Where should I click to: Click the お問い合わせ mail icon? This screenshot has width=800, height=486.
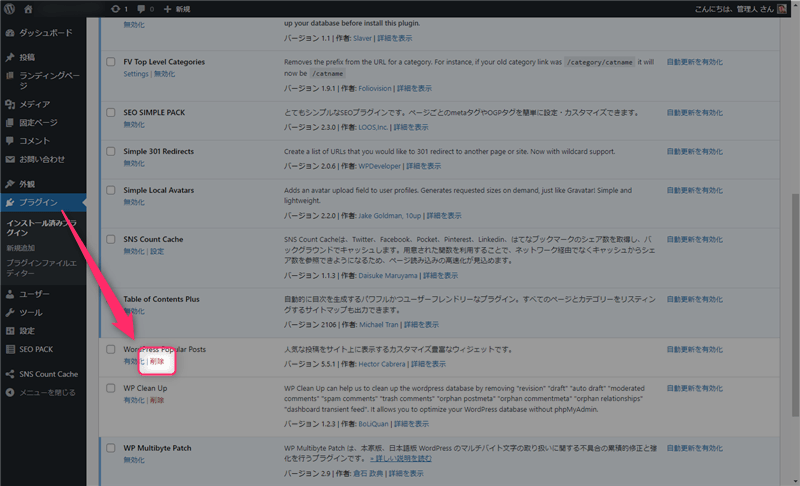click(x=10, y=159)
